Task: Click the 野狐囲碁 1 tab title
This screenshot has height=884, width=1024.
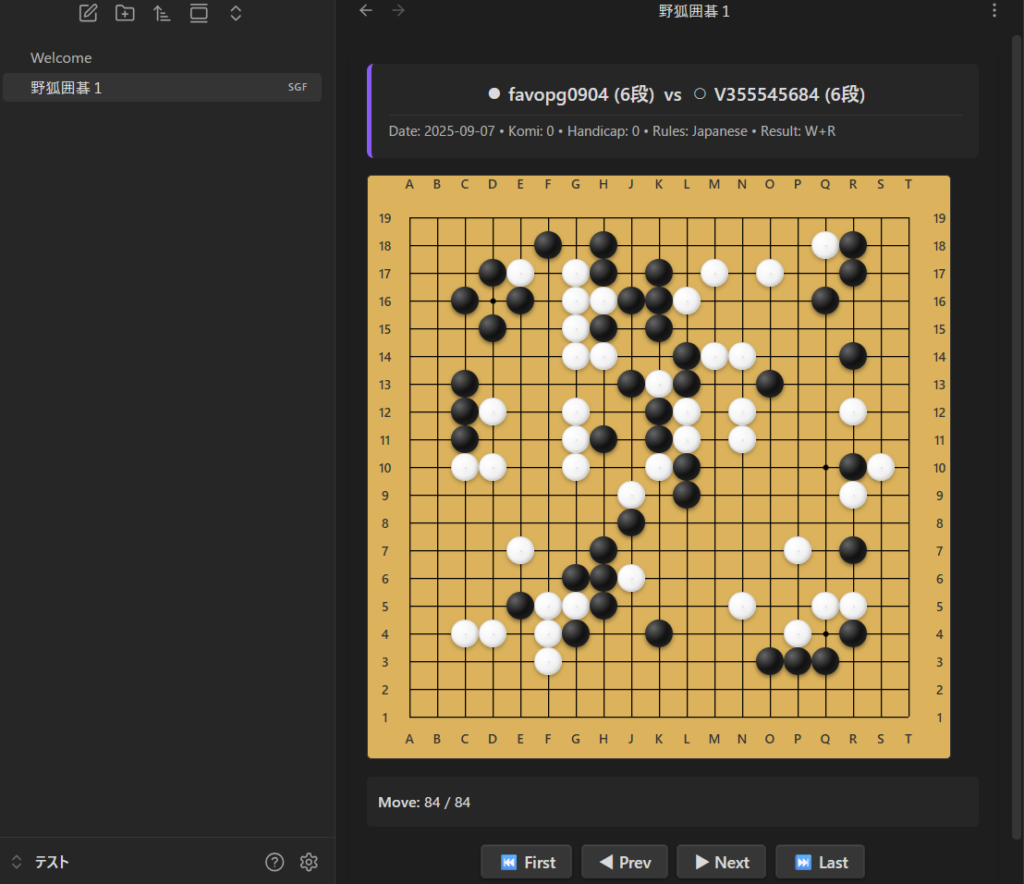Action: point(694,11)
